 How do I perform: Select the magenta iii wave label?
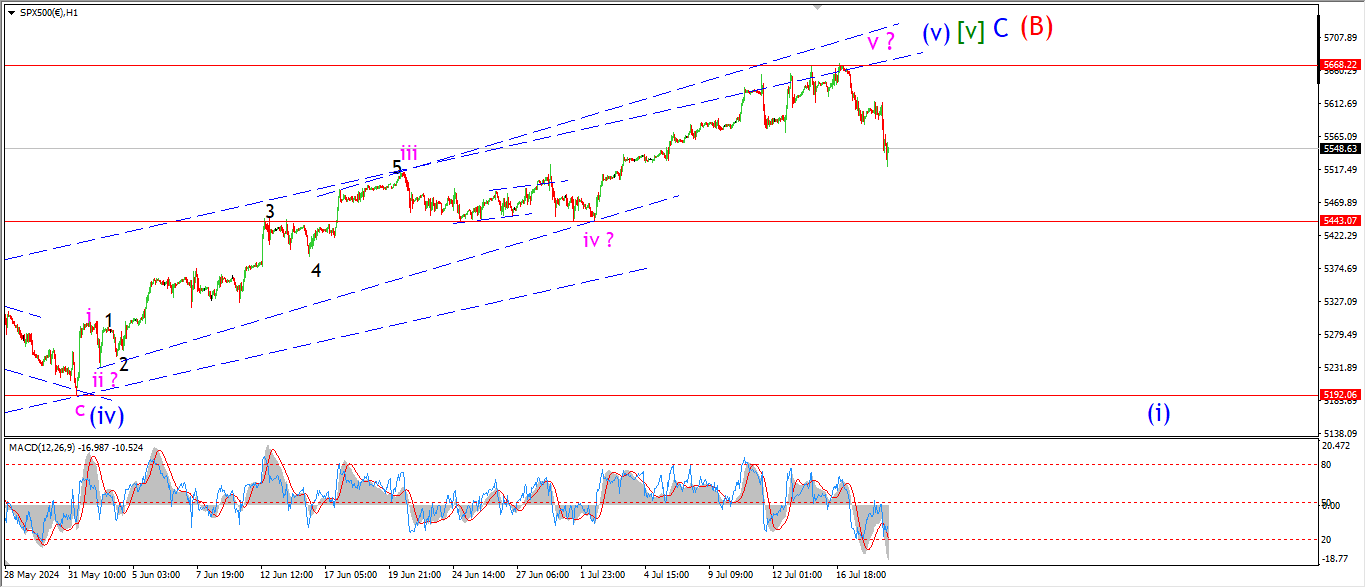410,153
